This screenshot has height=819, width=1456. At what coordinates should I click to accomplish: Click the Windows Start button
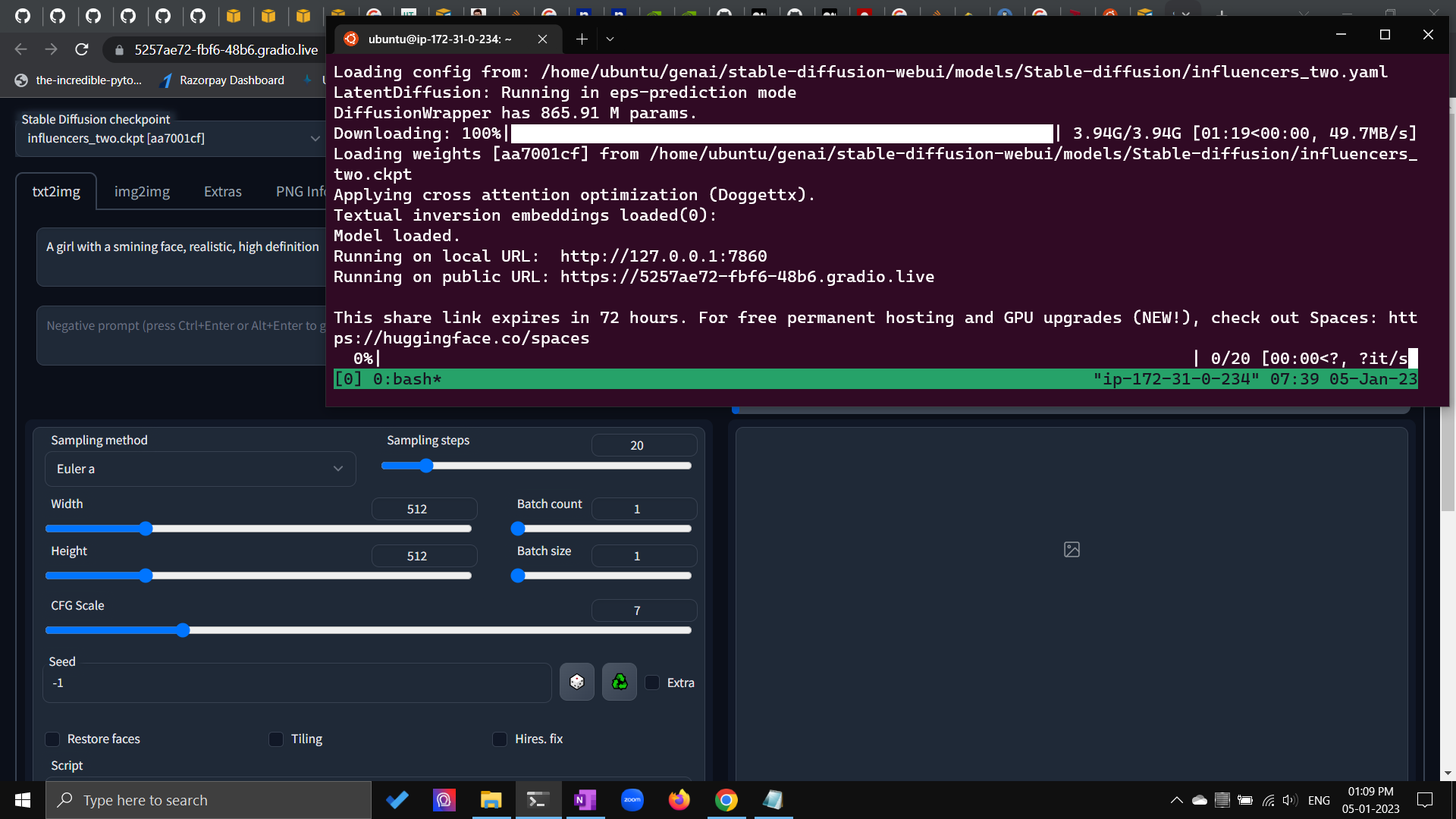click(23, 800)
